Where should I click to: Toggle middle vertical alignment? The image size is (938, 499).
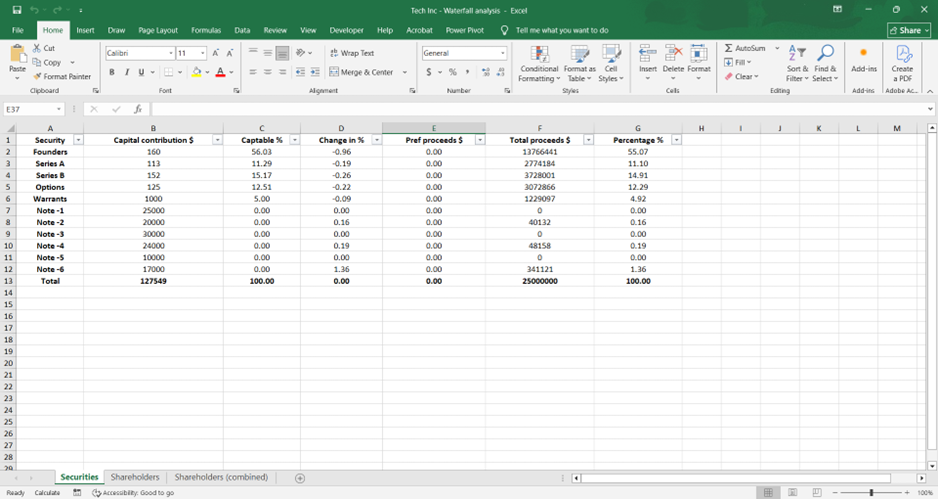tap(267, 53)
